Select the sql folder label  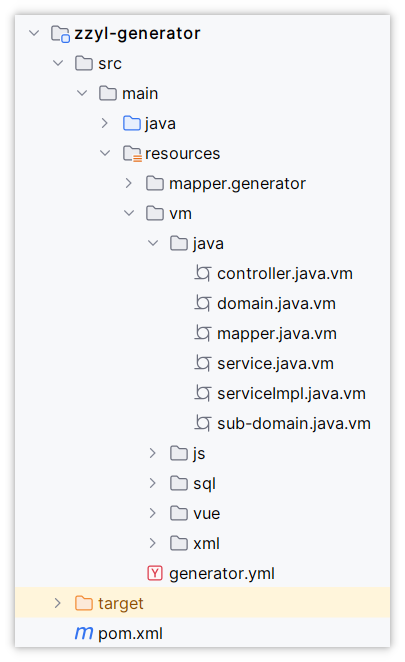click(x=204, y=484)
